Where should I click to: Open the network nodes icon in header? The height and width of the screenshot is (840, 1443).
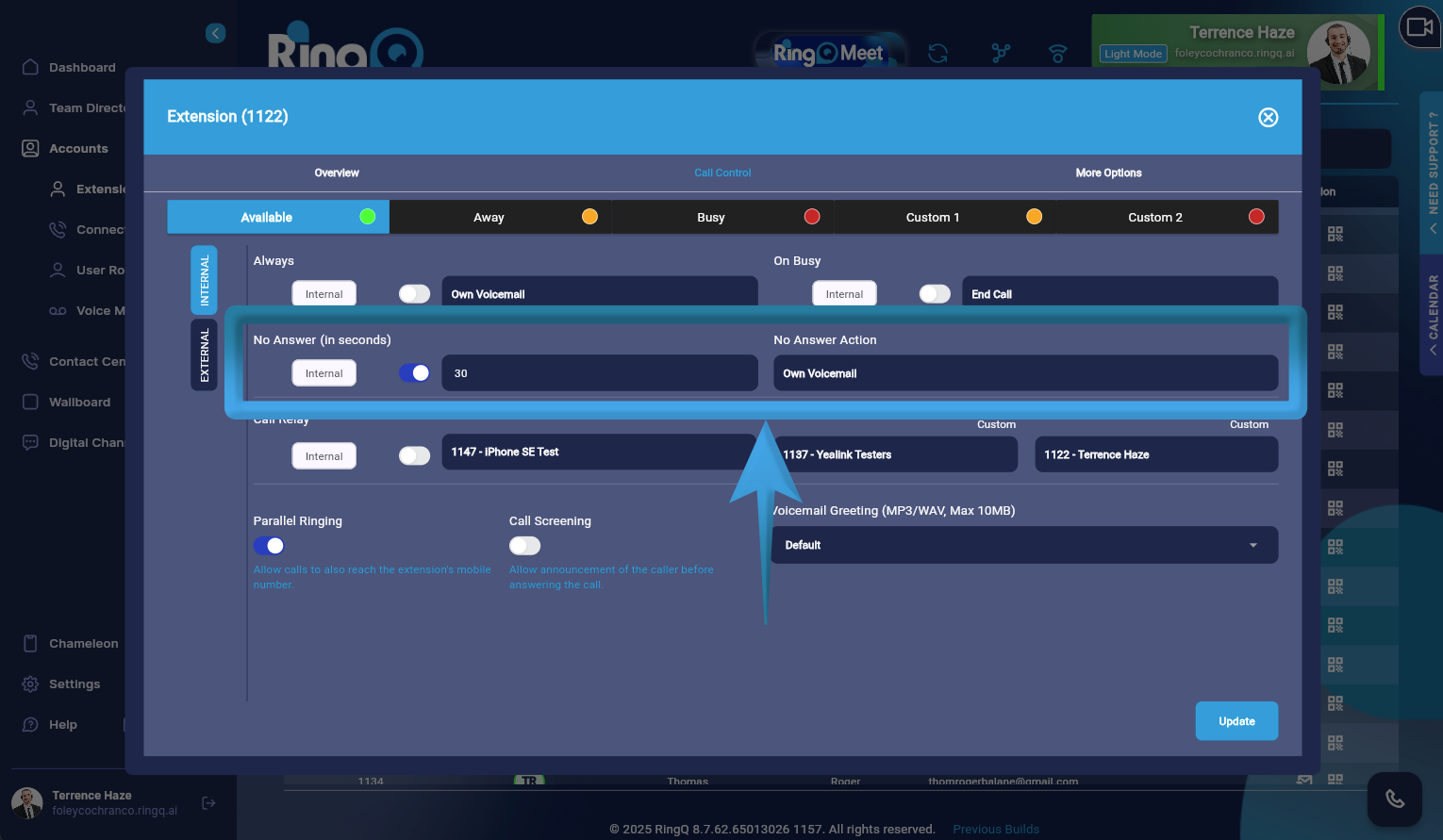coord(1001,54)
